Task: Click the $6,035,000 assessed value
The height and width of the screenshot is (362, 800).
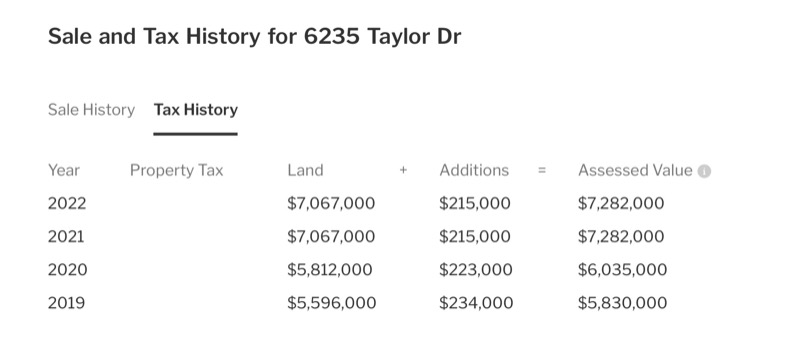Action: [x=622, y=270]
